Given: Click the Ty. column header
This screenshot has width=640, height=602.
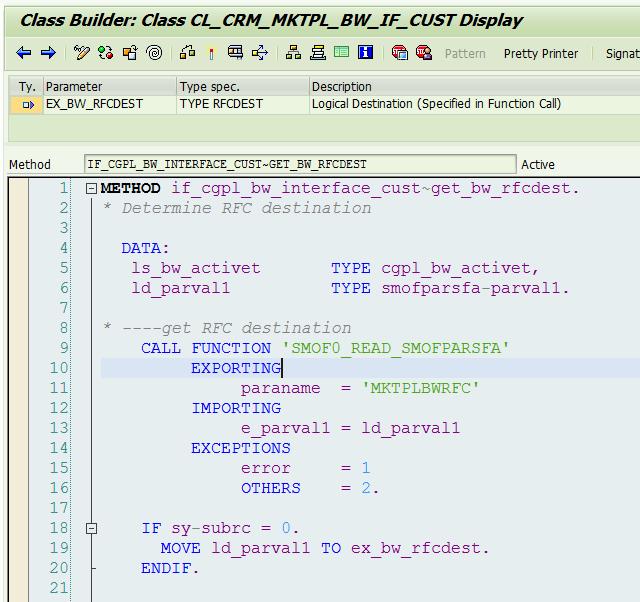Looking at the screenshot, I should [x=26, y=87].
